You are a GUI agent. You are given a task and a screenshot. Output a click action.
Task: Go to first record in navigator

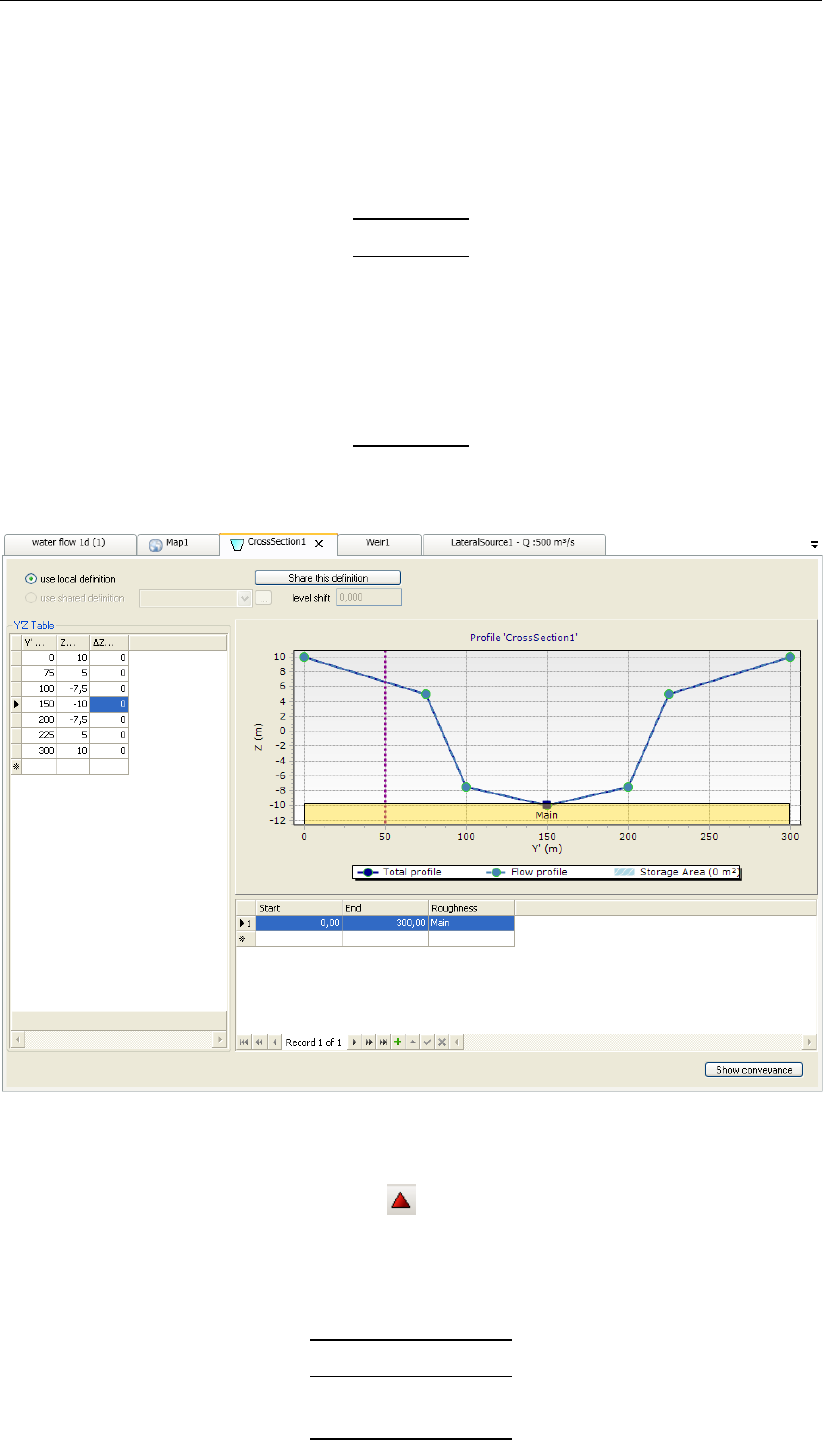click(x=244, y=1042)
